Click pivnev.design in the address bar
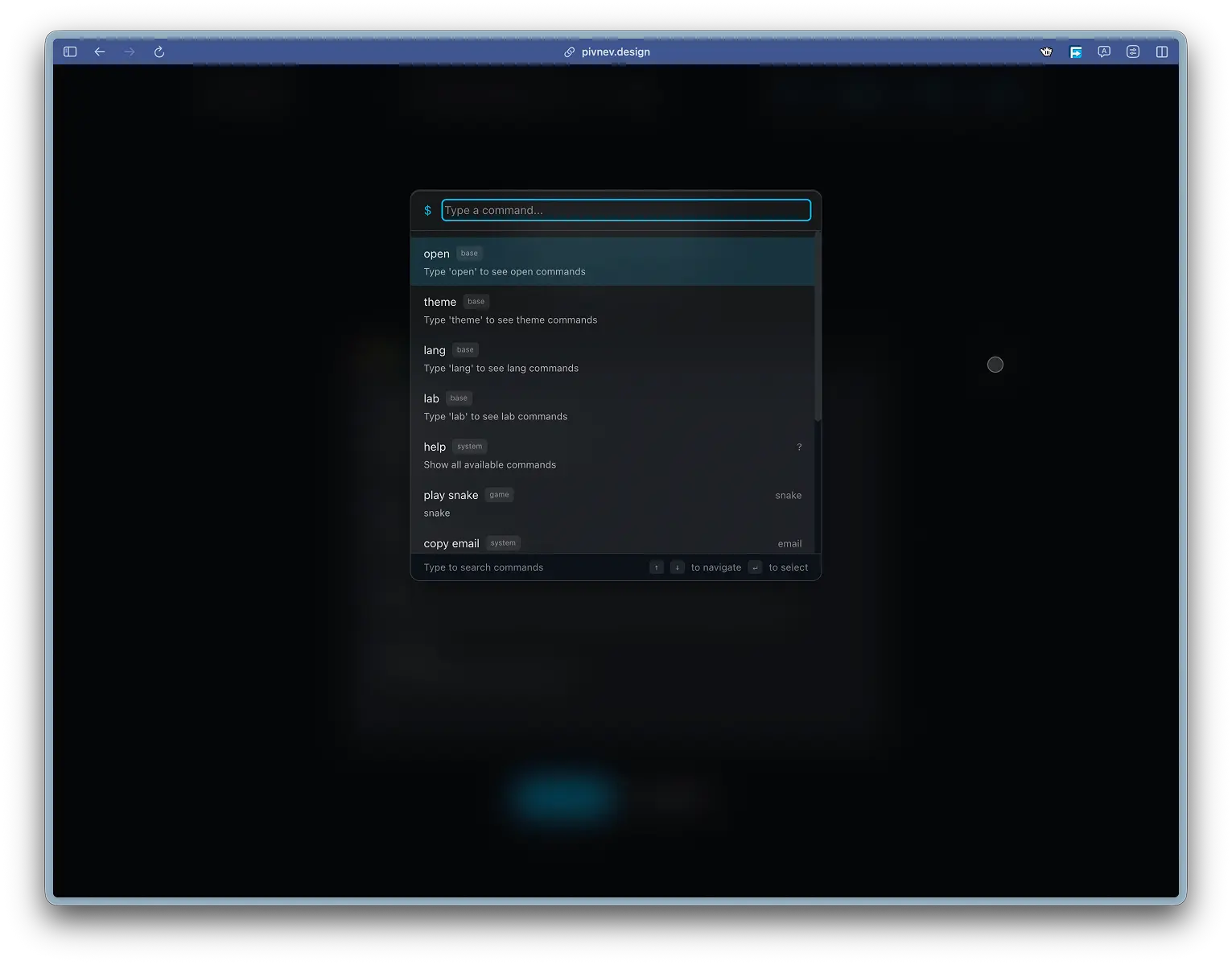Image resolution: width=1232 pixels, height=965 pixels. [x=616, y=52]
